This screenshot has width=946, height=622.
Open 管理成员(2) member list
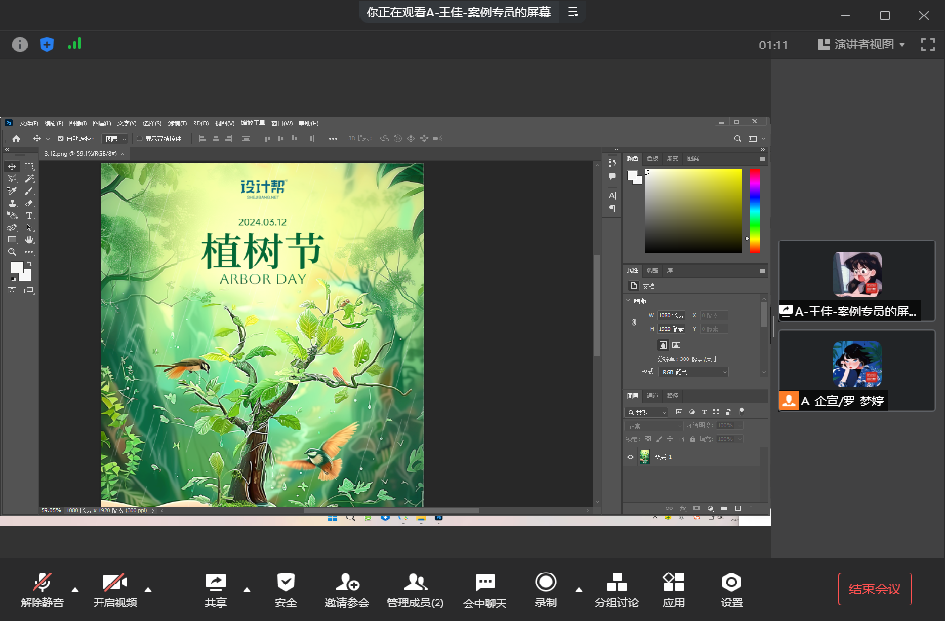(x=415, y=589)
